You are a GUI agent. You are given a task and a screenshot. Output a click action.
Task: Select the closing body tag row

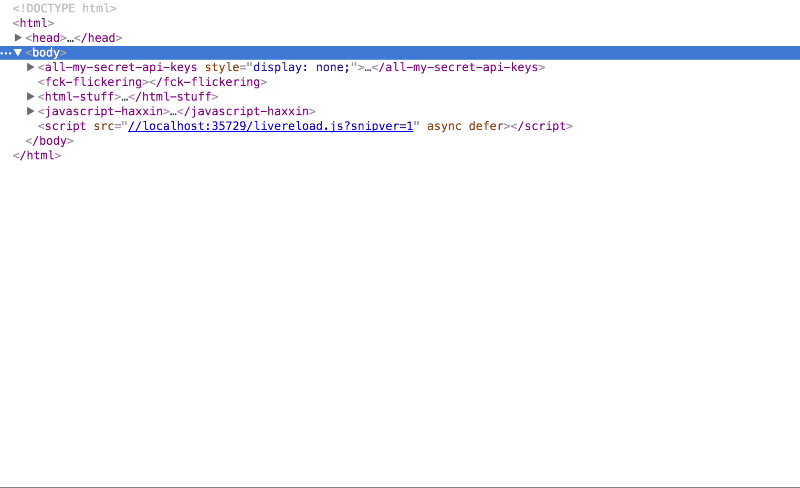coord(49,141)
